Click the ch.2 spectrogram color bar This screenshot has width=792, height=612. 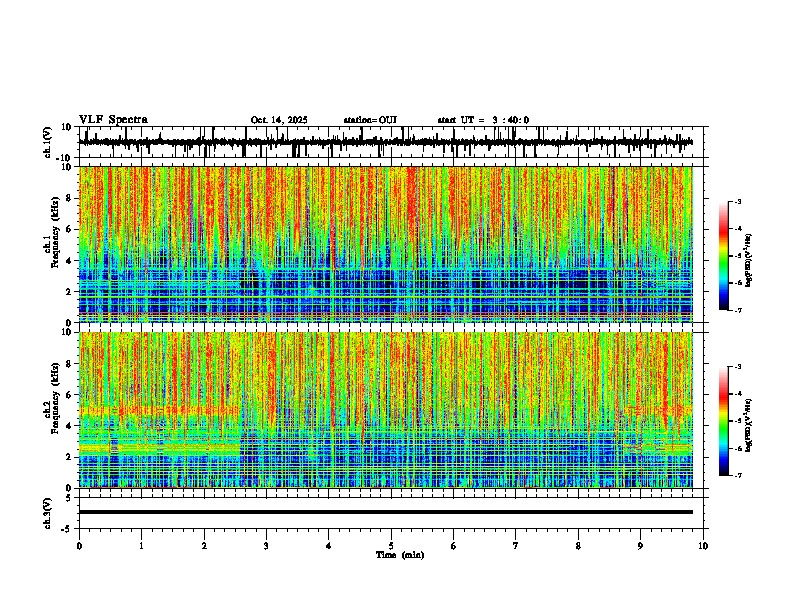[724, 421]
